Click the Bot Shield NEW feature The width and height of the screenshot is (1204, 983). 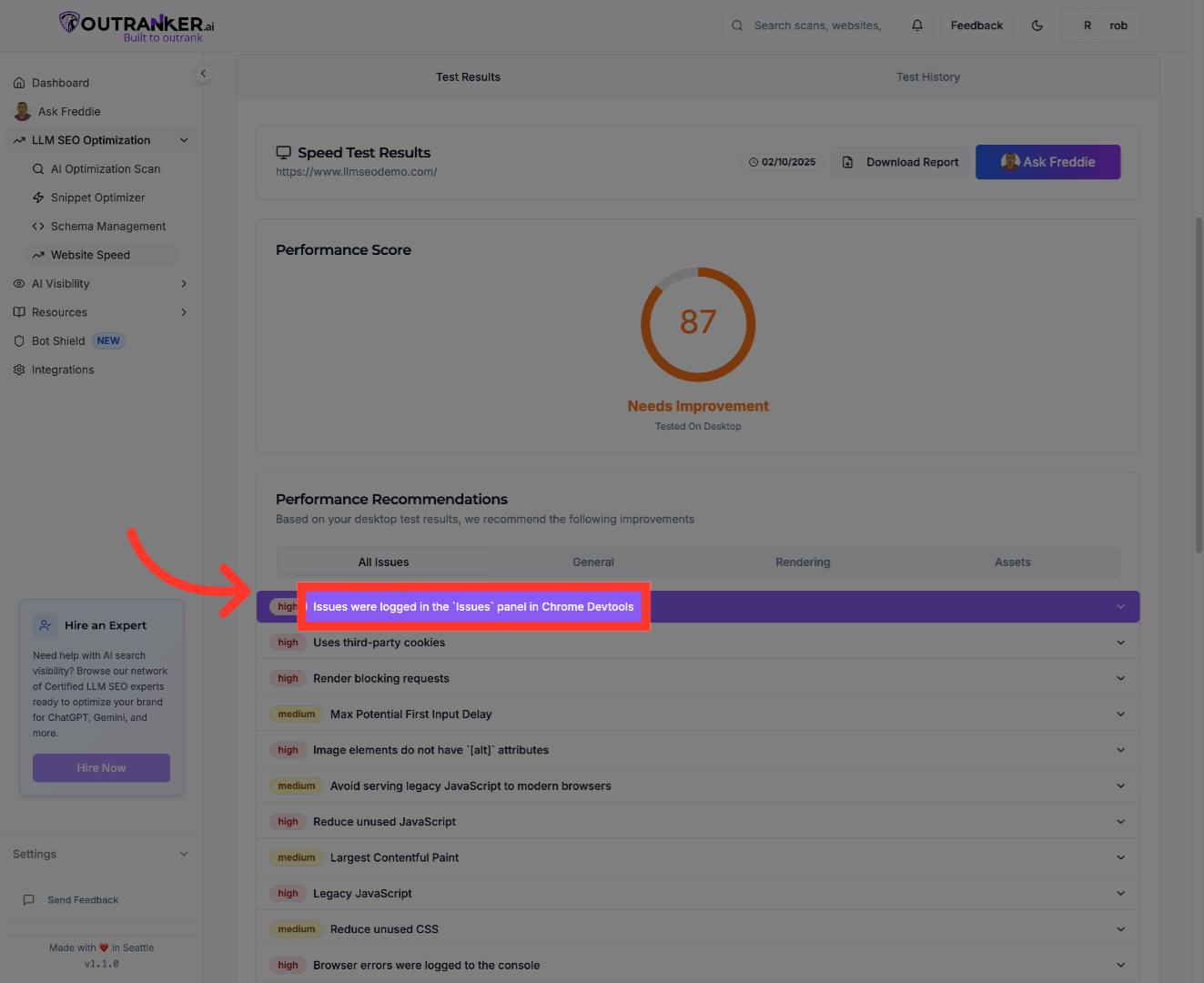coord(56,340)
